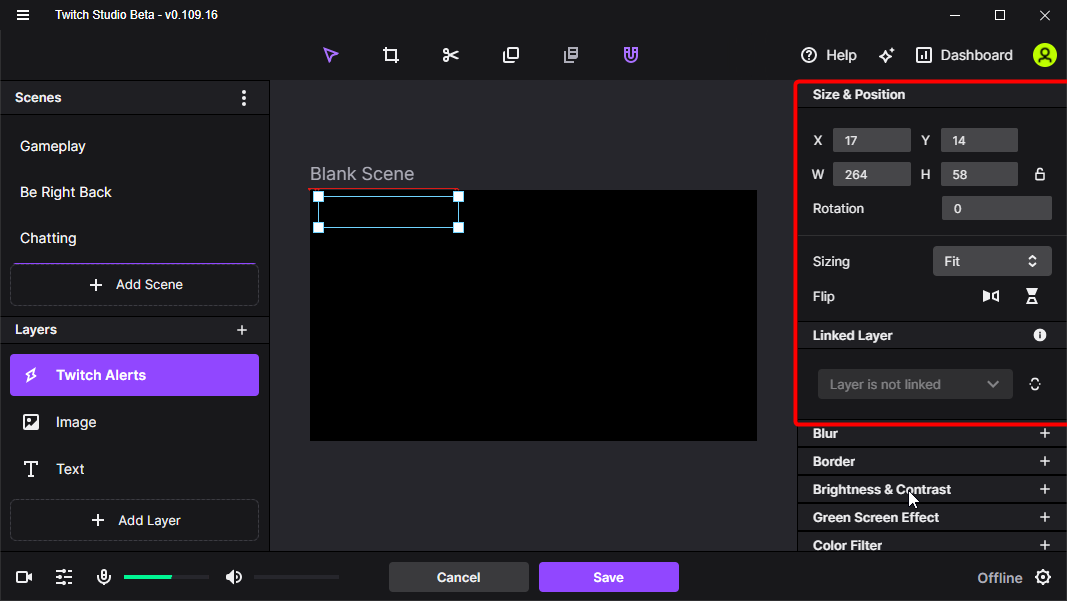Flip the selected layer horizontally
Image resolution: width=1067 pixels, height=601 pixels.
coord(990,296)
